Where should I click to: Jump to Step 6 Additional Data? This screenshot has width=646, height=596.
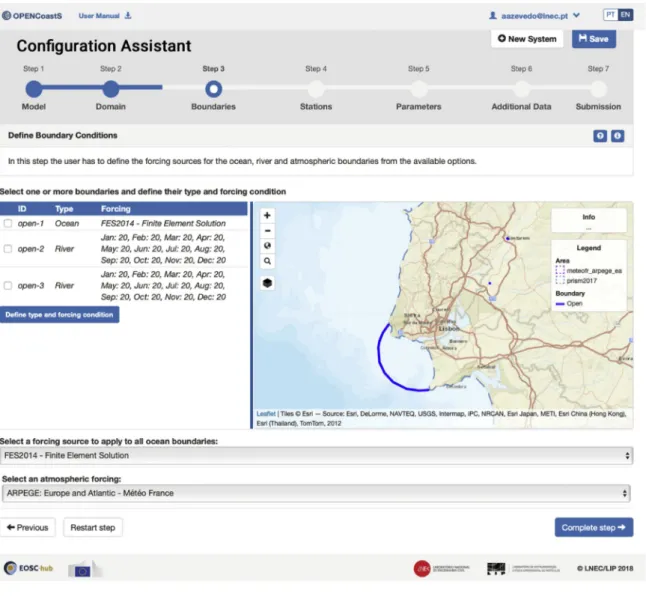(x=521, y=89)
